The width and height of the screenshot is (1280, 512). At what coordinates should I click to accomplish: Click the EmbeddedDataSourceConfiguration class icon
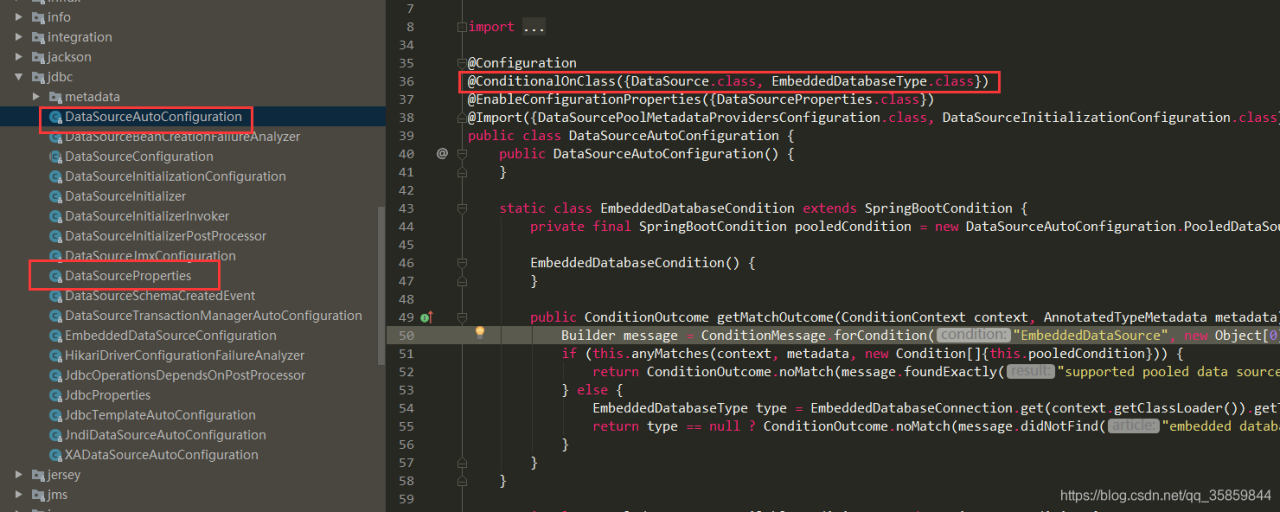coord(56,336)
